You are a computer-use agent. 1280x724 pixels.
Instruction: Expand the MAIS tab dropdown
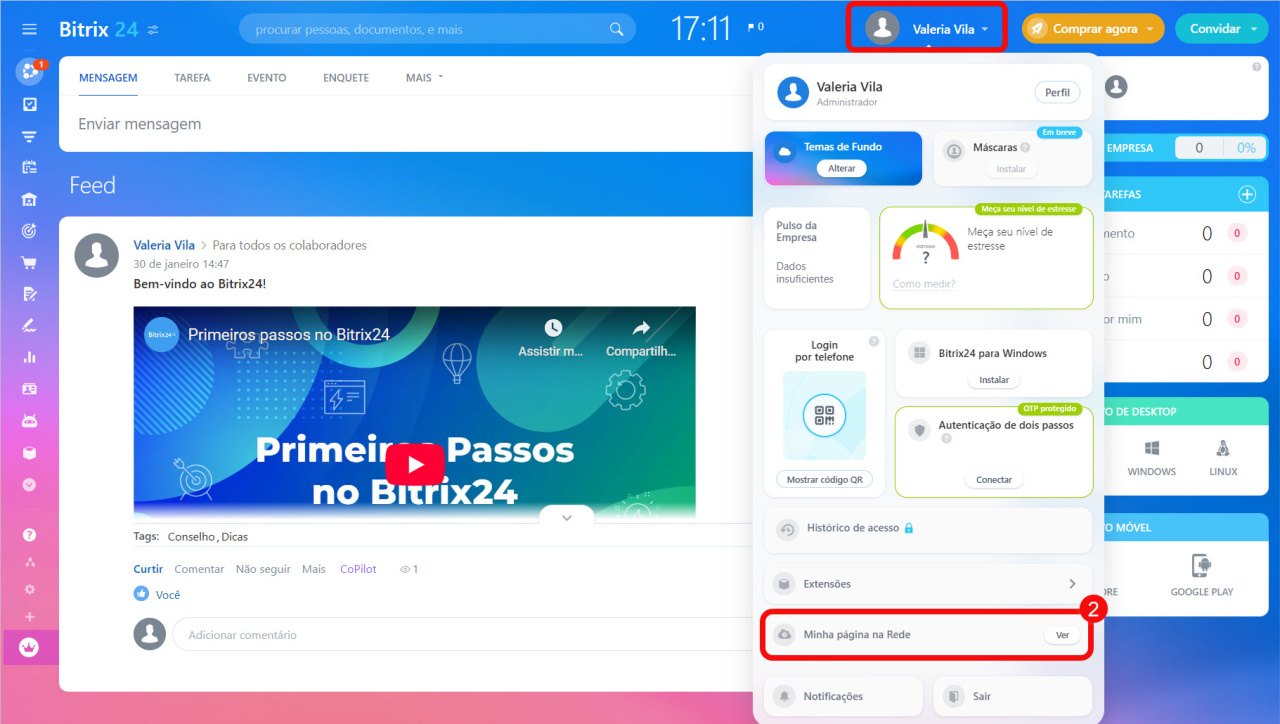[x=424, y=77]
